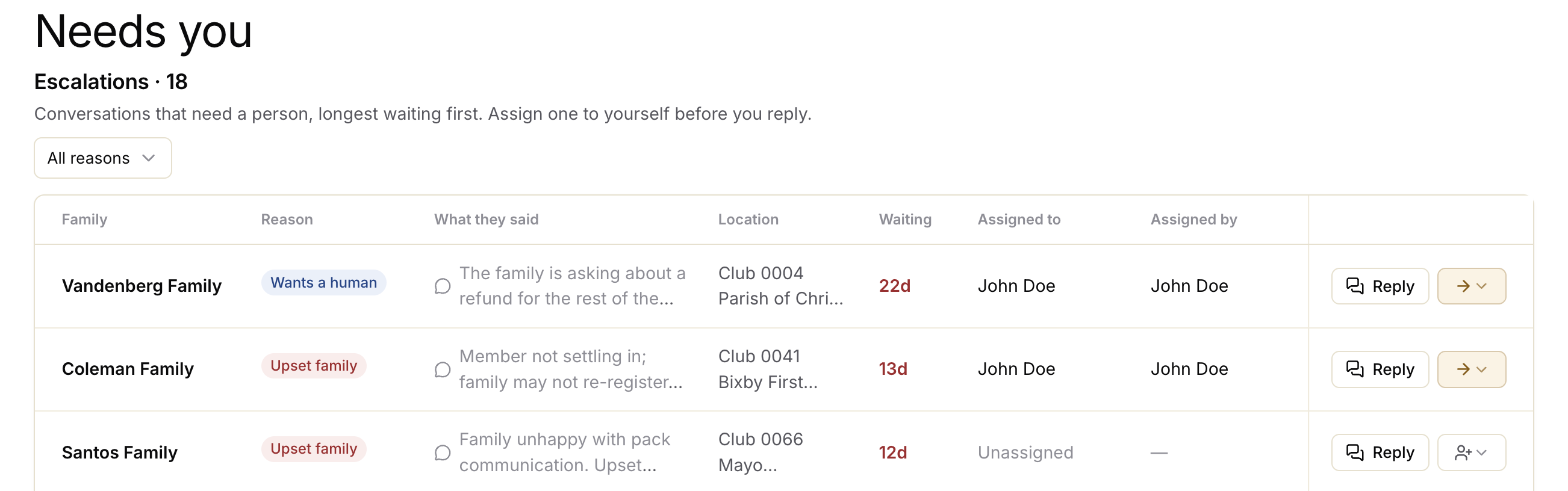Viewport: 1568px width, 491px height.
Task: Open the Vandenberg Family name link
Action: [142, 286]
